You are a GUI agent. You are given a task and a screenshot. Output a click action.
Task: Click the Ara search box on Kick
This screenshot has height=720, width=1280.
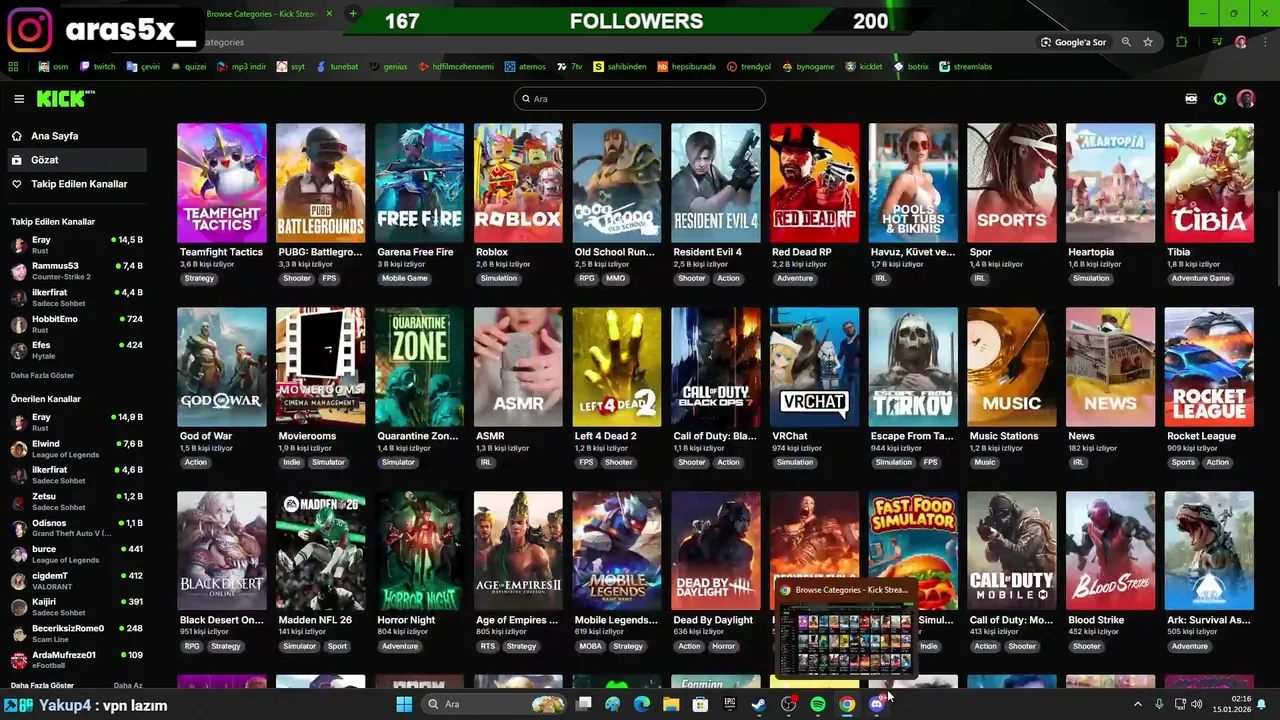[x=640, y=99]
